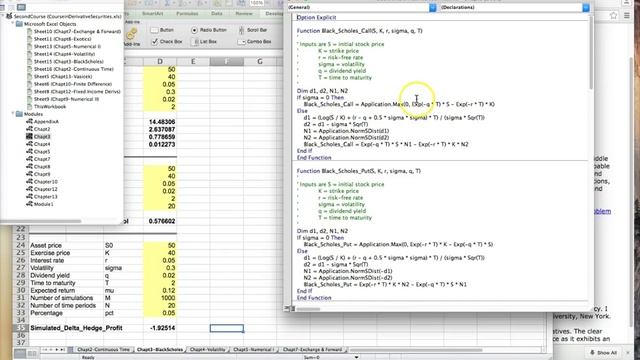Click Sheet8 (Chapt12-Fixed Income Derivs) sheet icon
Screen dimensions: 640x360
[29, 91]
